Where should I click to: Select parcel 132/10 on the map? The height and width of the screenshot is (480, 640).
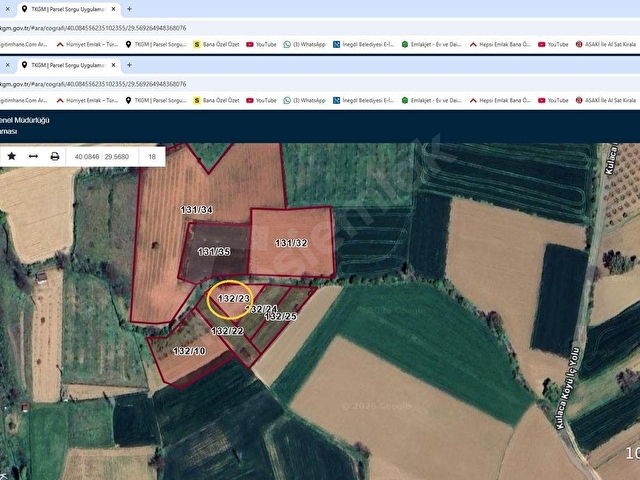(189, 351)
